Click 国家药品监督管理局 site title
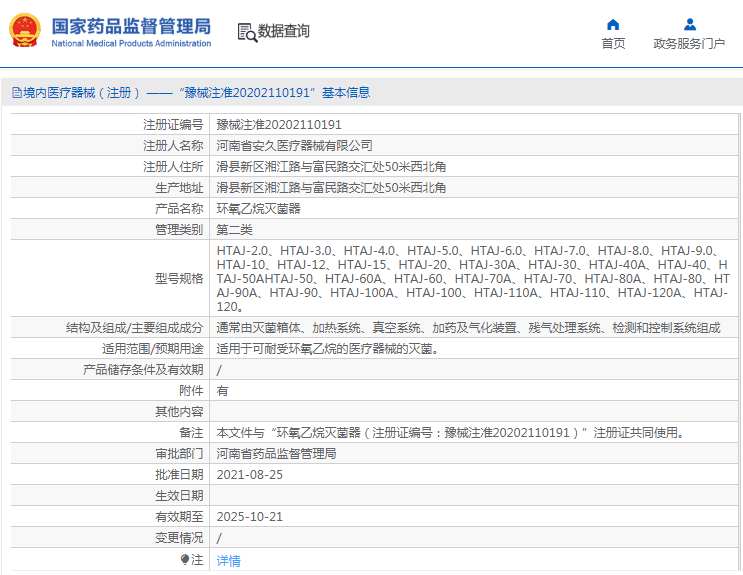743x575 pixels. 131,27
